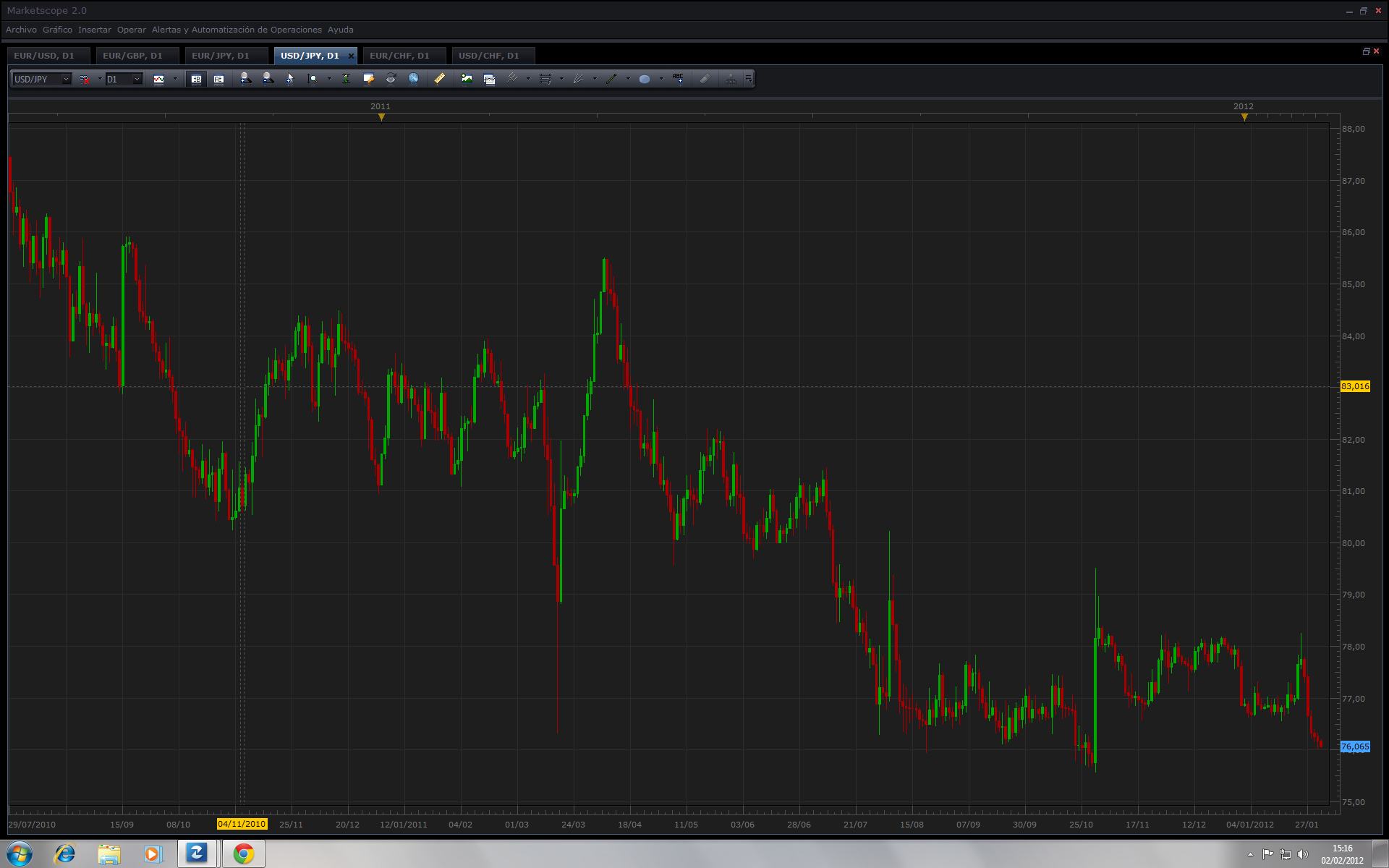Select the trend line drawing tool
Screen dimensions: 1389x868
tap(612, 79)
